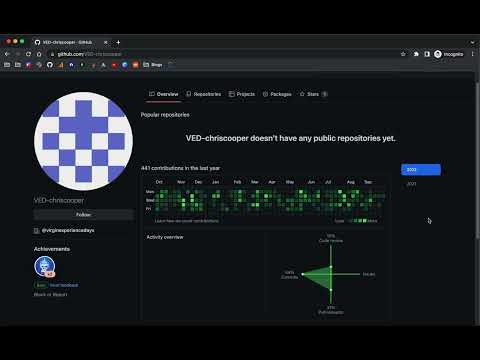This screenshot has width=480, height=360.
Task: Click the Pull Shark achievement badge
Action: tap(45, 266)
